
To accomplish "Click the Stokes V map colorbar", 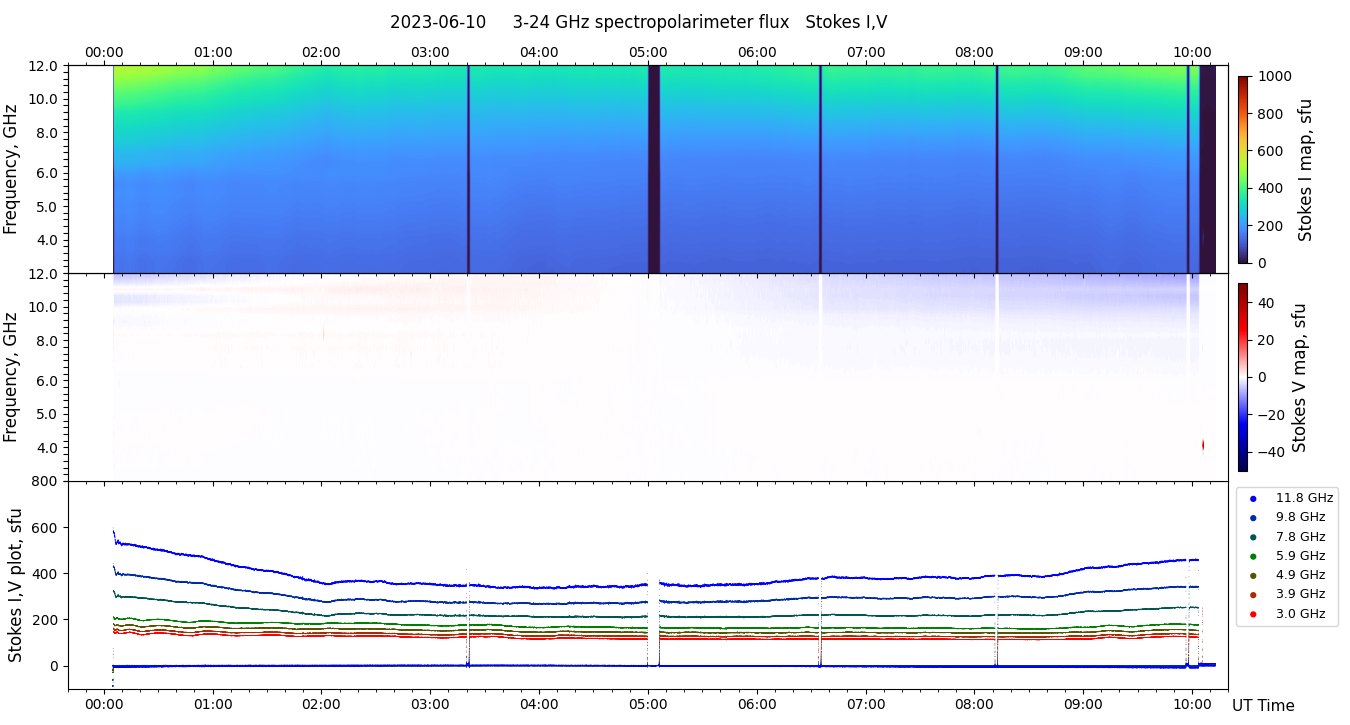I will 1243,377.
